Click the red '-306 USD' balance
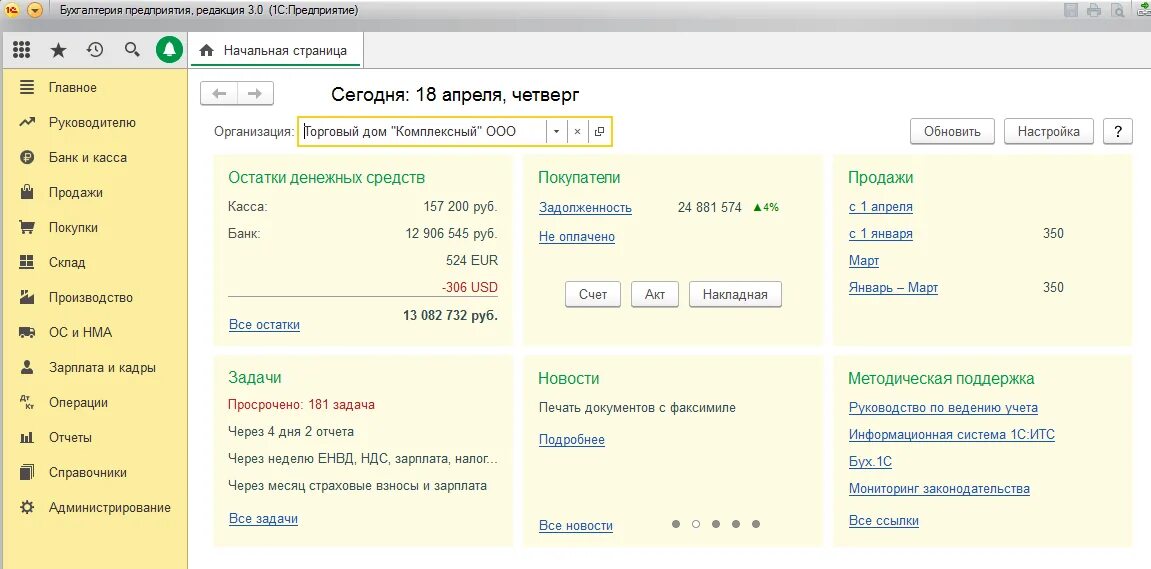This screenshot has width=1151, height=569. pyautogui.click(x=470, y=287)
